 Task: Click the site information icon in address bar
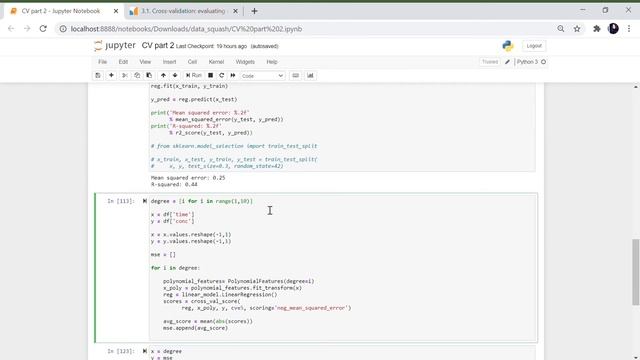(63, 29)
